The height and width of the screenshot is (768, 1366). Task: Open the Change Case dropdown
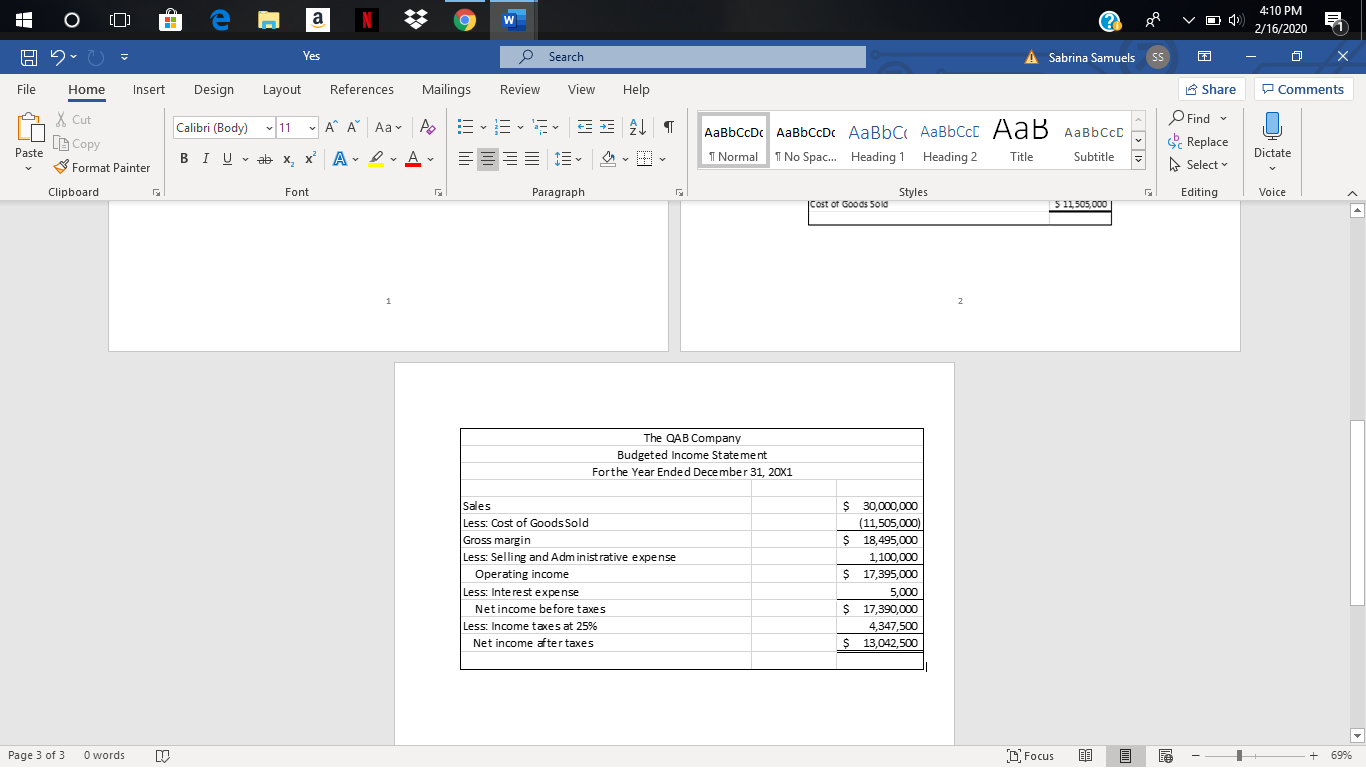[388, 128]
